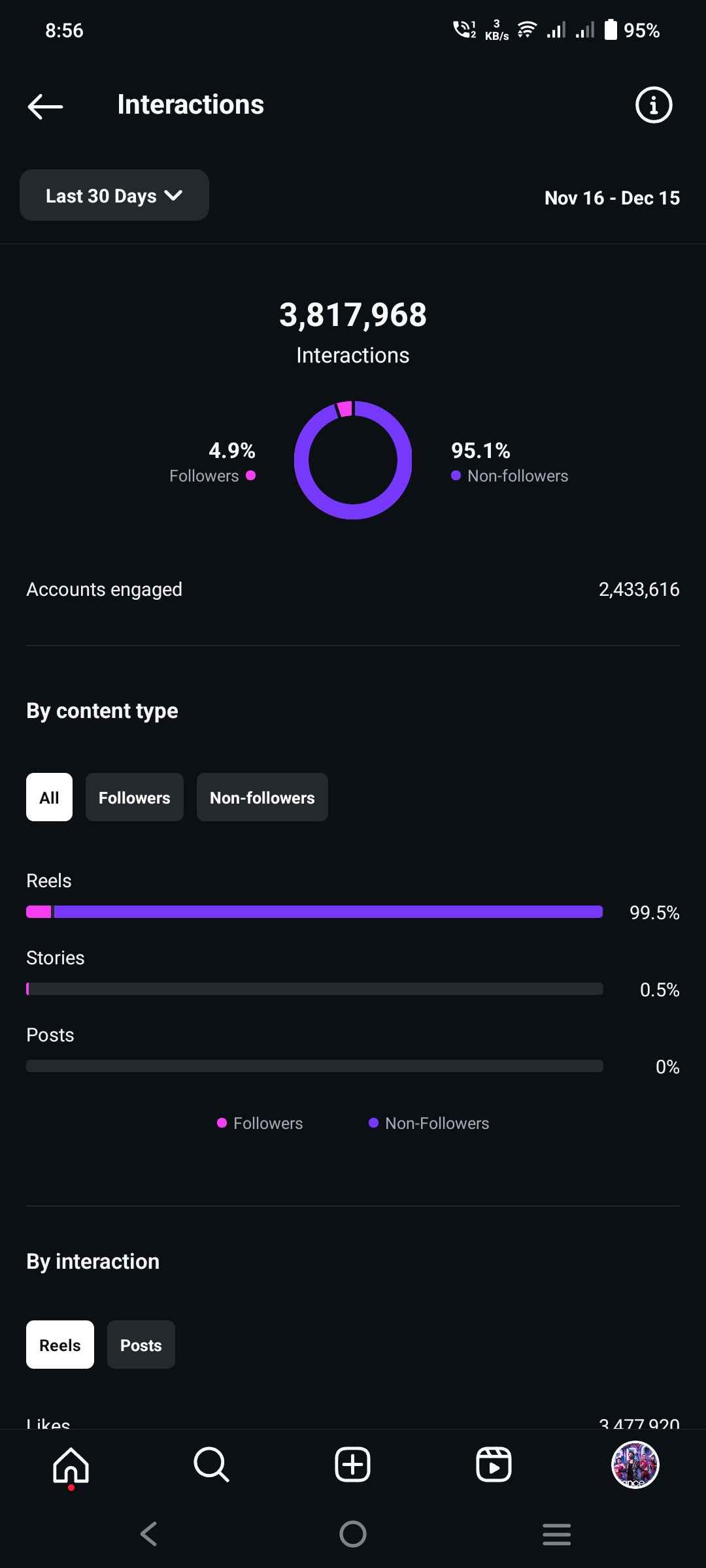Tap the followers donut chart
This screenshot has height=1568, width=706.
[x=353, y=460]
